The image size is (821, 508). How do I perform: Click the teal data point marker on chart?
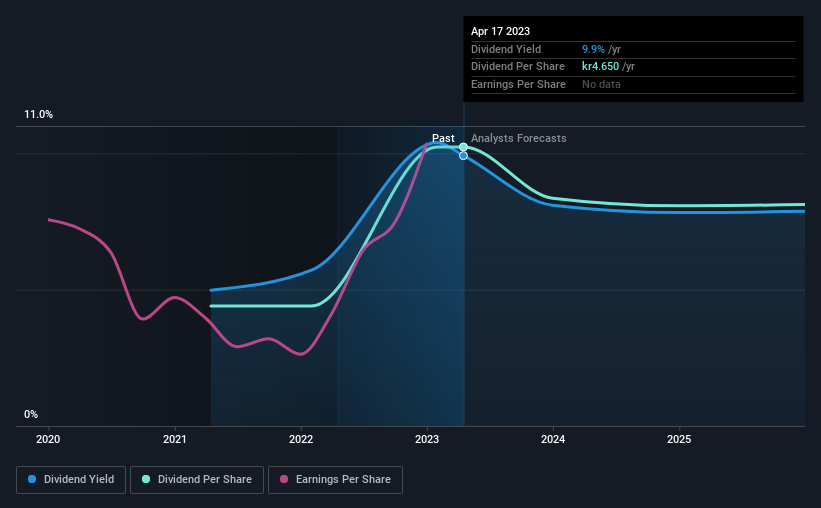tap(463, 147)
